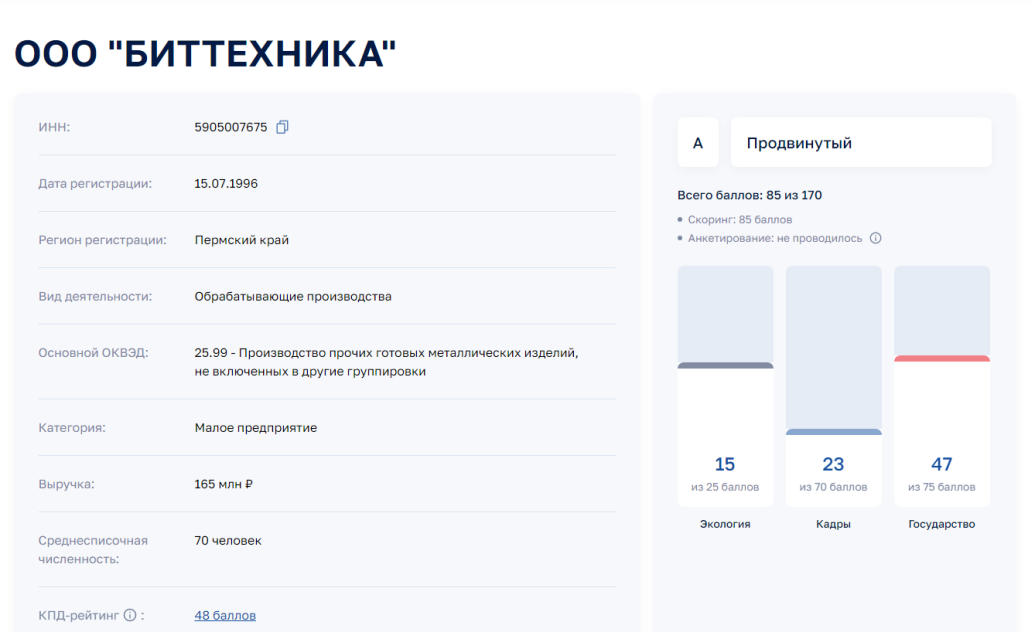The width and height of the screenshot is (1035, 632).
Task: Copy the INN number with copy icon
Action: 282,127
